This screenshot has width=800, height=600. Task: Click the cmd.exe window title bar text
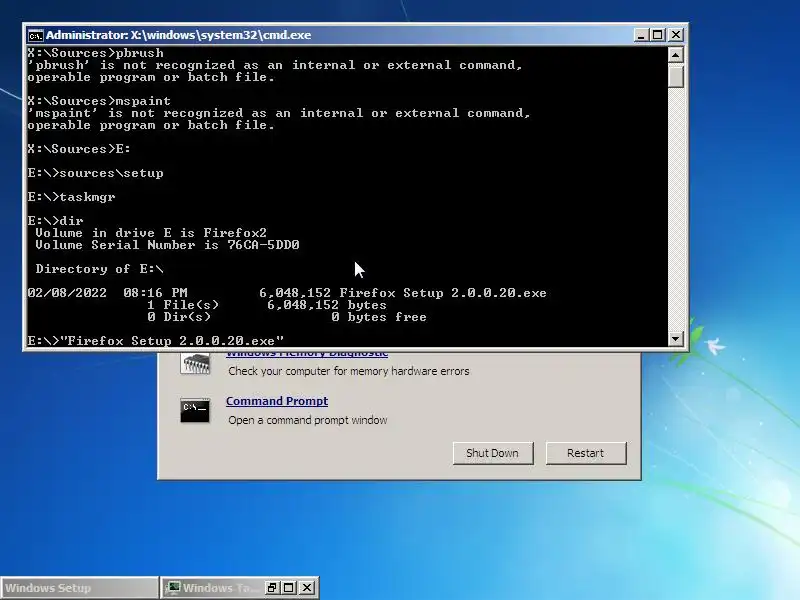coord(179,35)
